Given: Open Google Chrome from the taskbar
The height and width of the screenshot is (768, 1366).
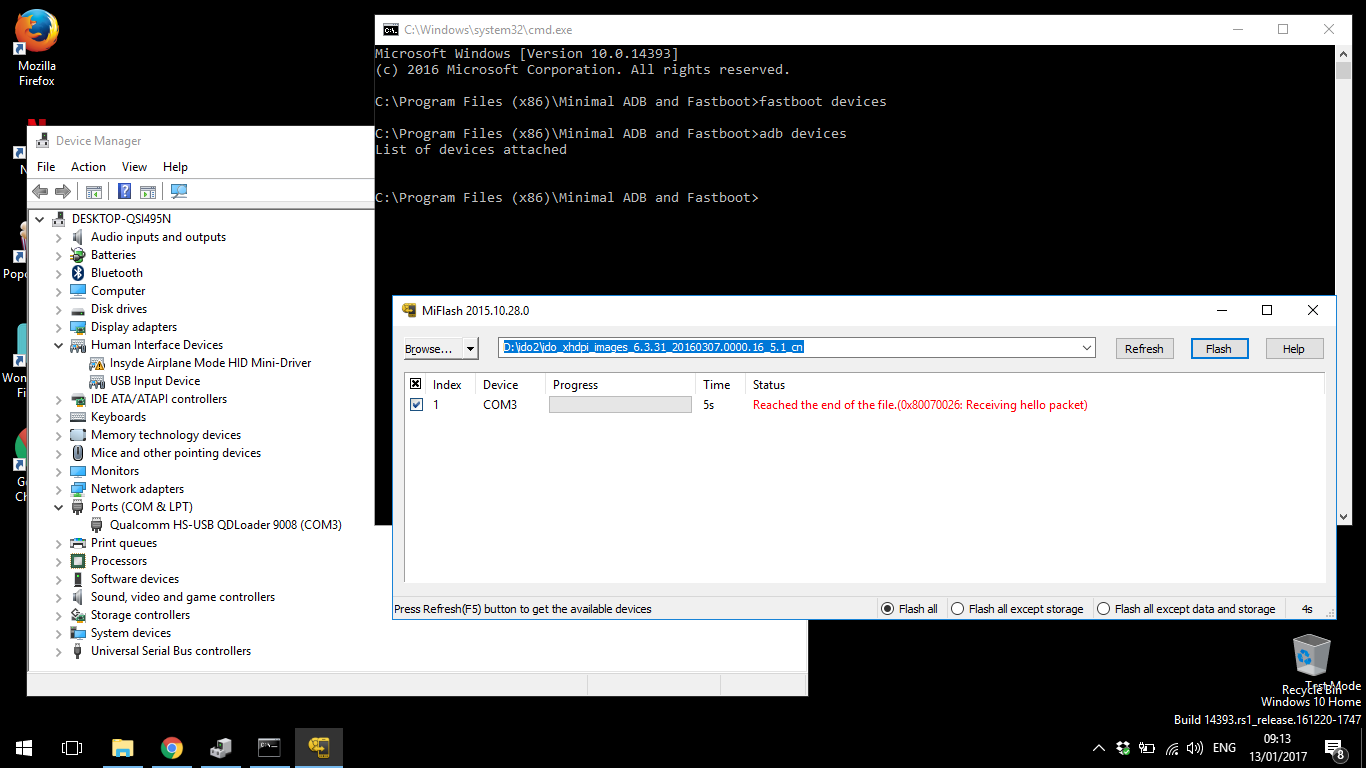Looking at the screenshot, I should [x=172, y=747].
